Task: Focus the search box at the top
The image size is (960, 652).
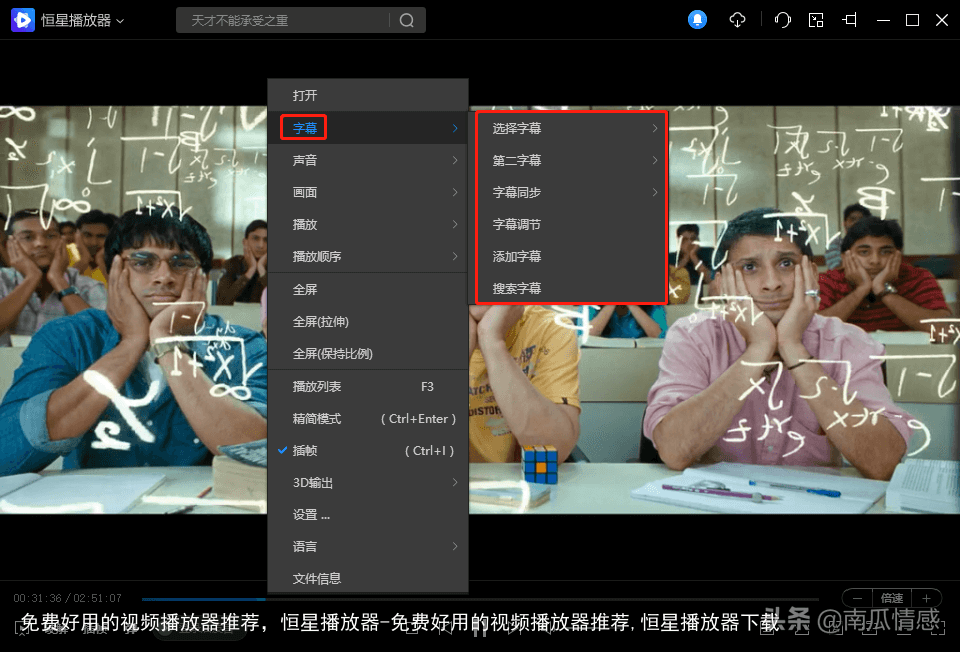Action: coord(285,20)
